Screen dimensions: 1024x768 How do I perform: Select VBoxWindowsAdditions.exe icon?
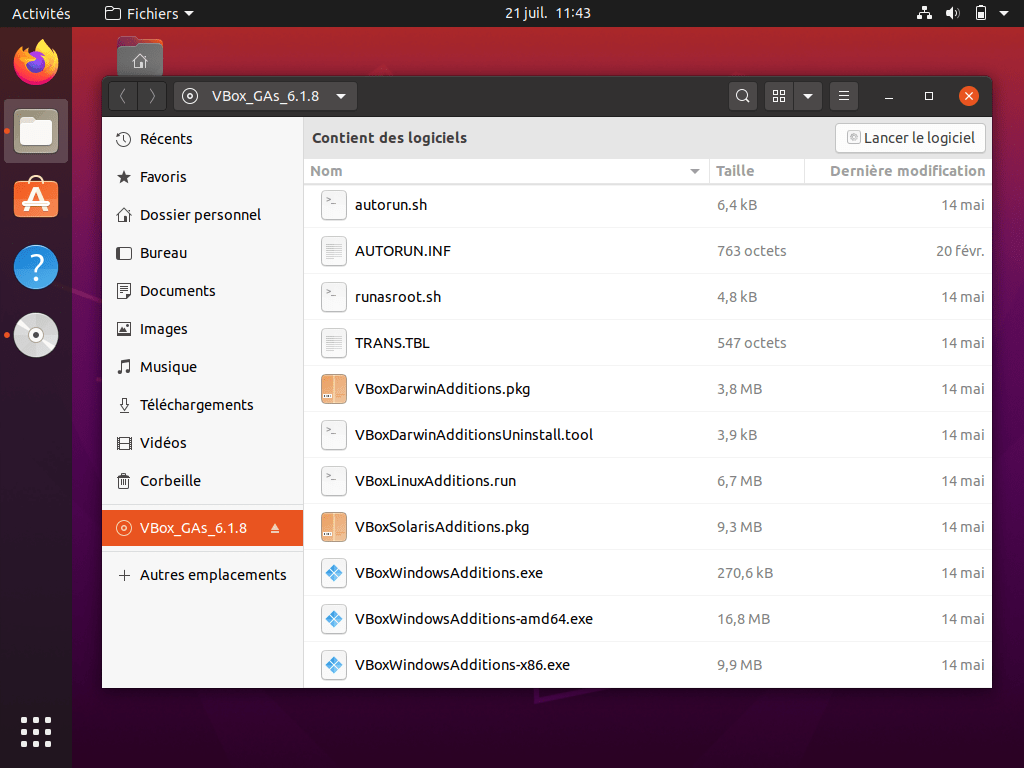click(334, 573)
